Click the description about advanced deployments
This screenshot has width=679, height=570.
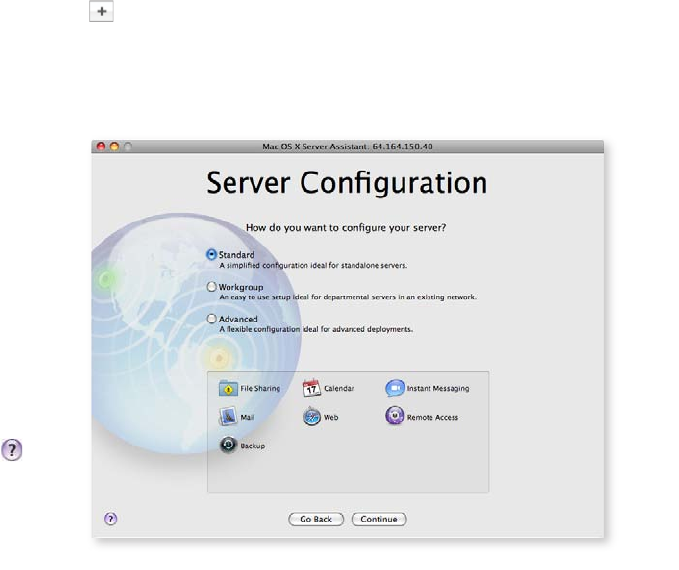pyautogui.click(x=316, y=329)
